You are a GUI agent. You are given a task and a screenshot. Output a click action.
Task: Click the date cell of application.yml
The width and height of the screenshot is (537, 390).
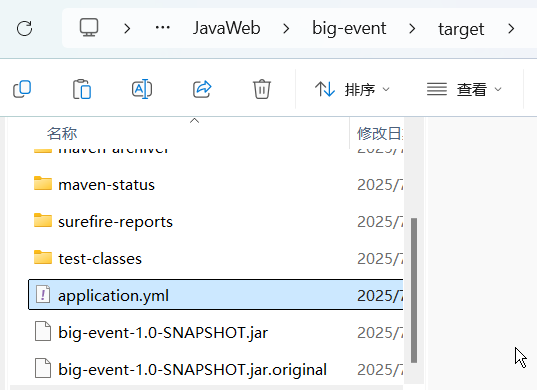click(380, 295)
